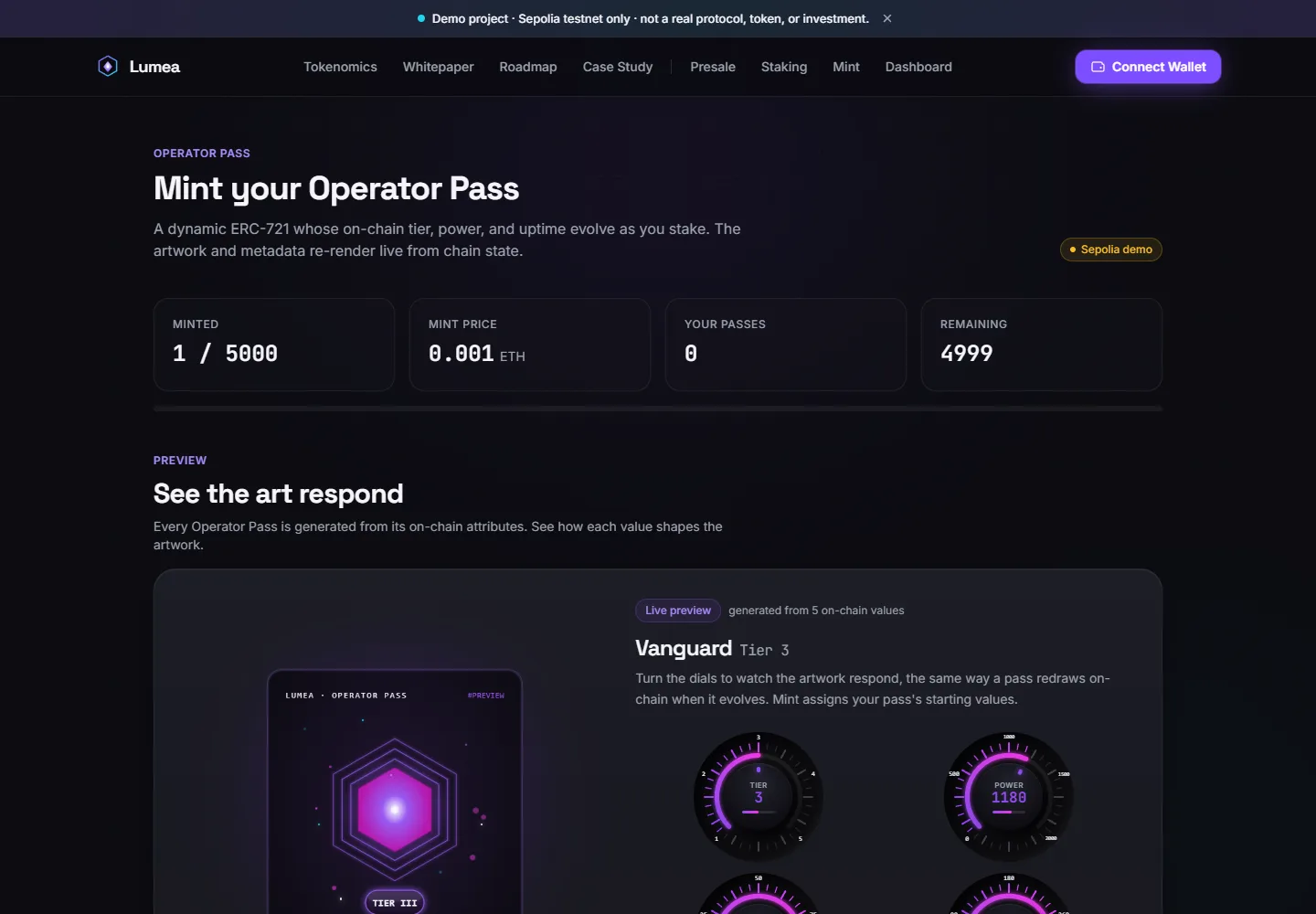Open the Whitepaper nav link
1316x914 pixels.
439,67
